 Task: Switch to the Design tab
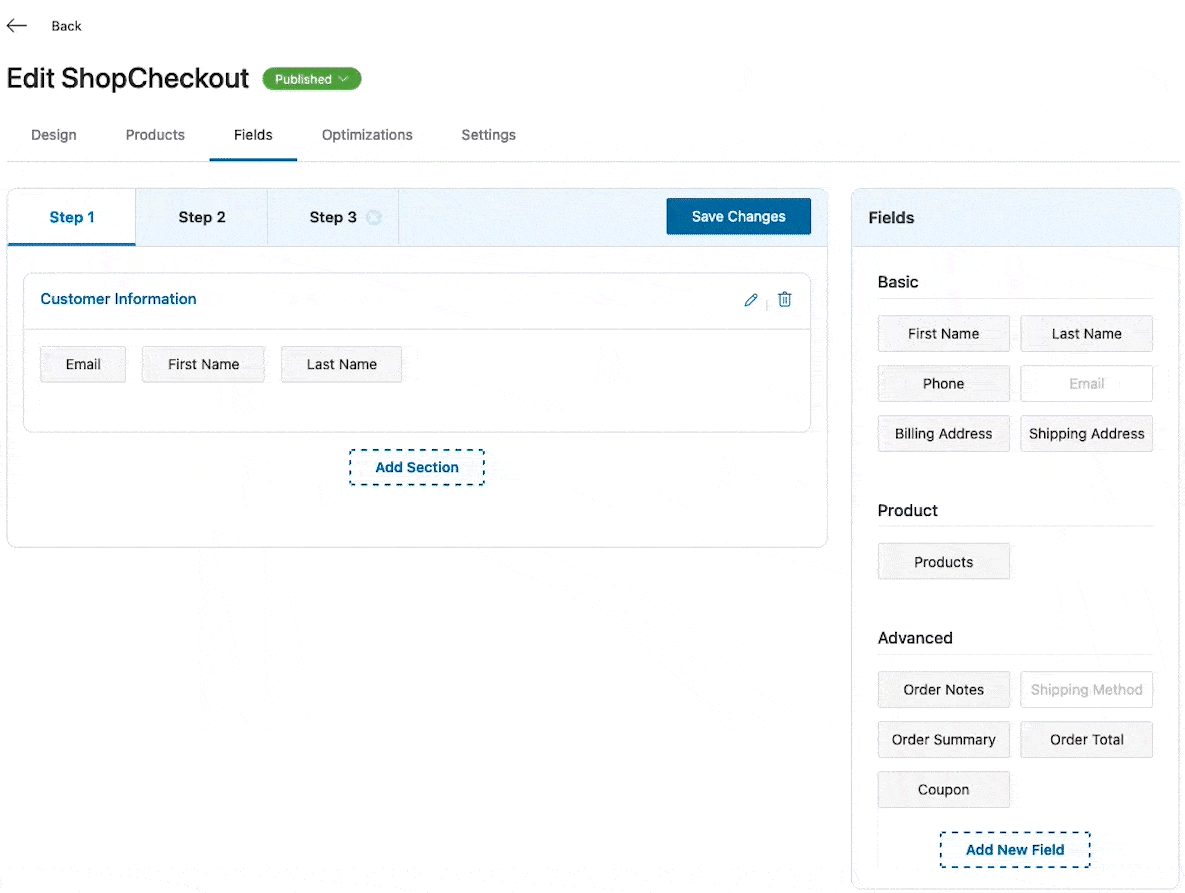(54, 134)
